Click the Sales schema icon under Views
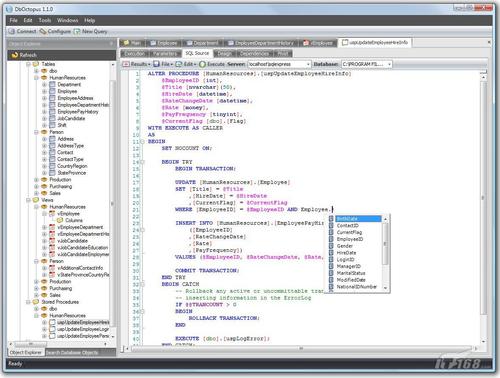Image resolution: width=500 pixels, height=378 pixels. [x=44, y=295]
